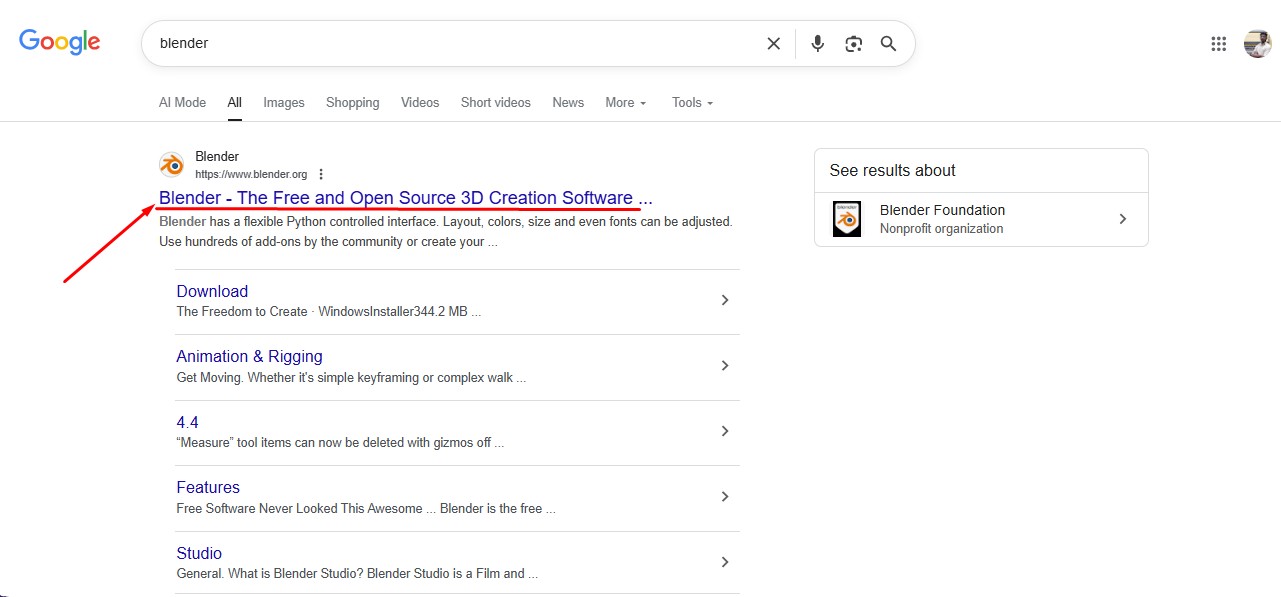The width and height of the screenshot is (1281, 597).
Task: Open the Animation & Rigging sitelink
Action: click(x=249, y=356)
